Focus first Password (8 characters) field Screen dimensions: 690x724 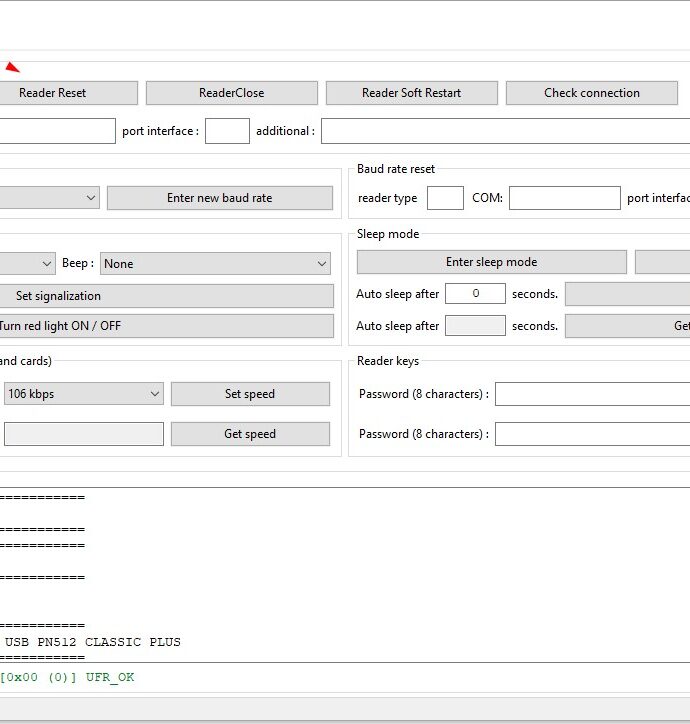593,394
